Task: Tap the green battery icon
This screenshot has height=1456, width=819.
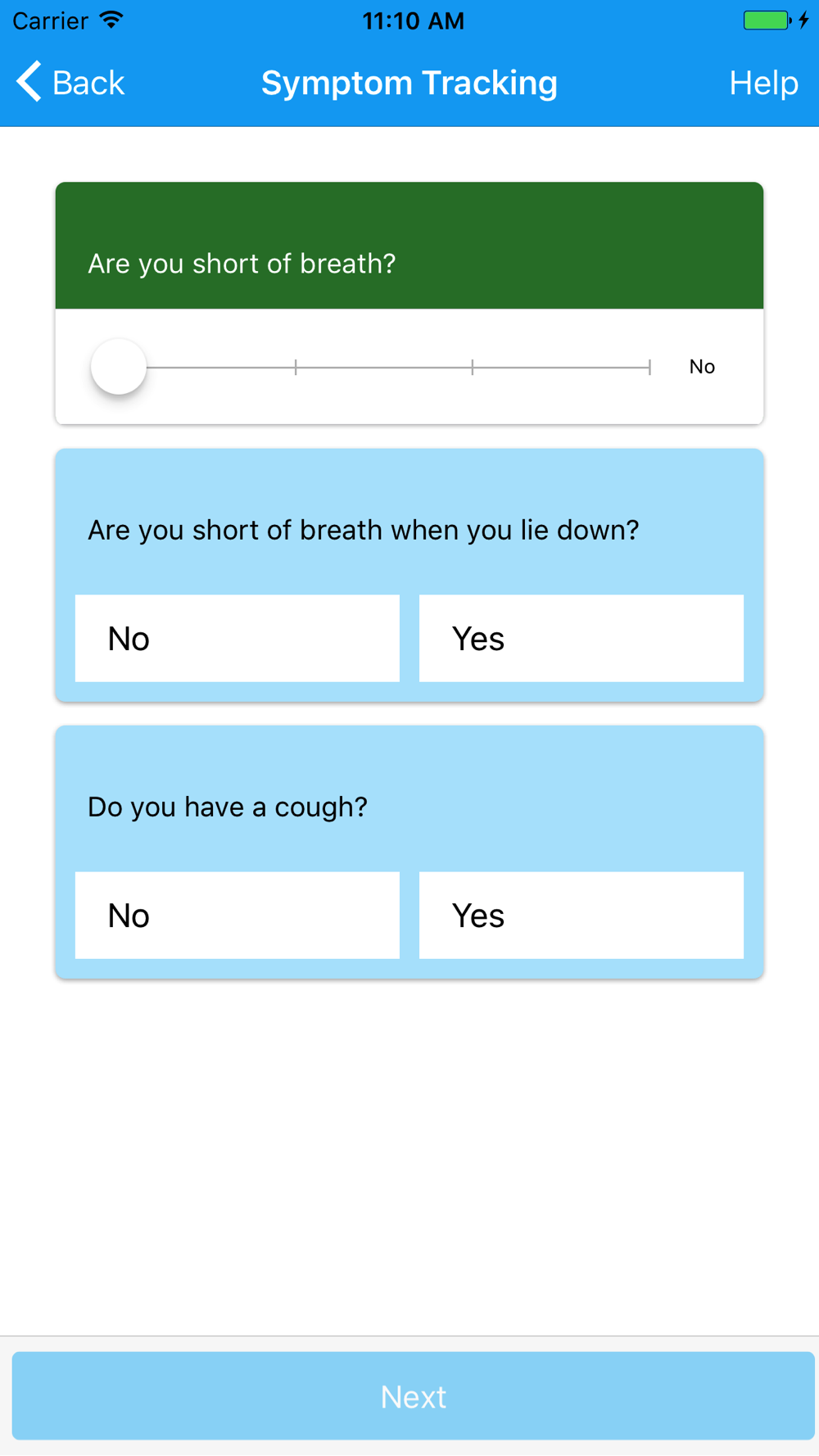Action: [767, 20]
